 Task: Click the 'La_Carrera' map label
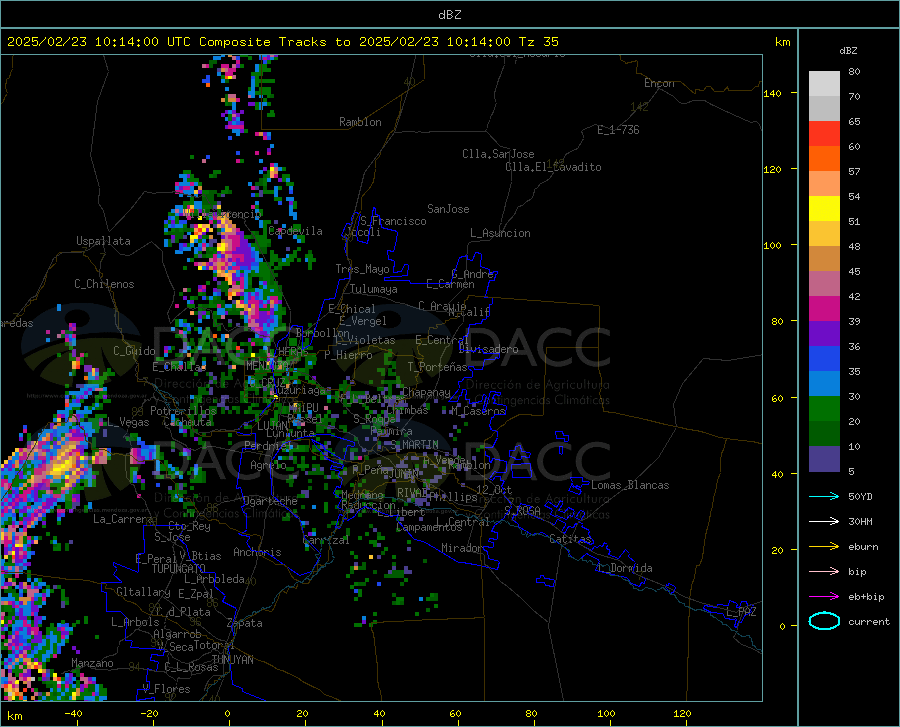click(123, 519)
